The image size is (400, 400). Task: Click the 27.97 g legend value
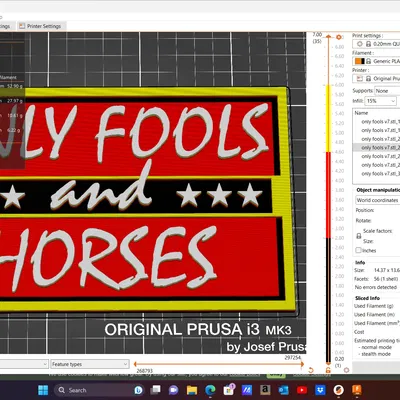tap(15, 101)
